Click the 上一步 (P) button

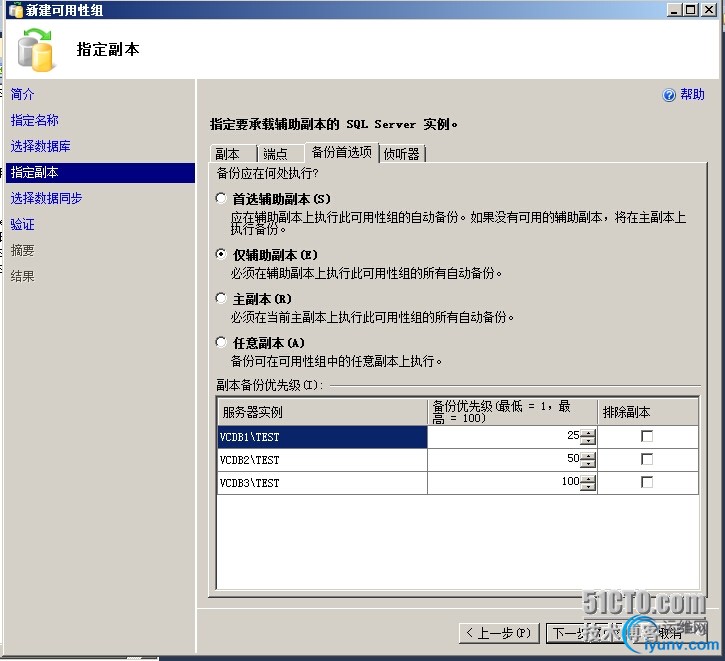coord(499,633)
